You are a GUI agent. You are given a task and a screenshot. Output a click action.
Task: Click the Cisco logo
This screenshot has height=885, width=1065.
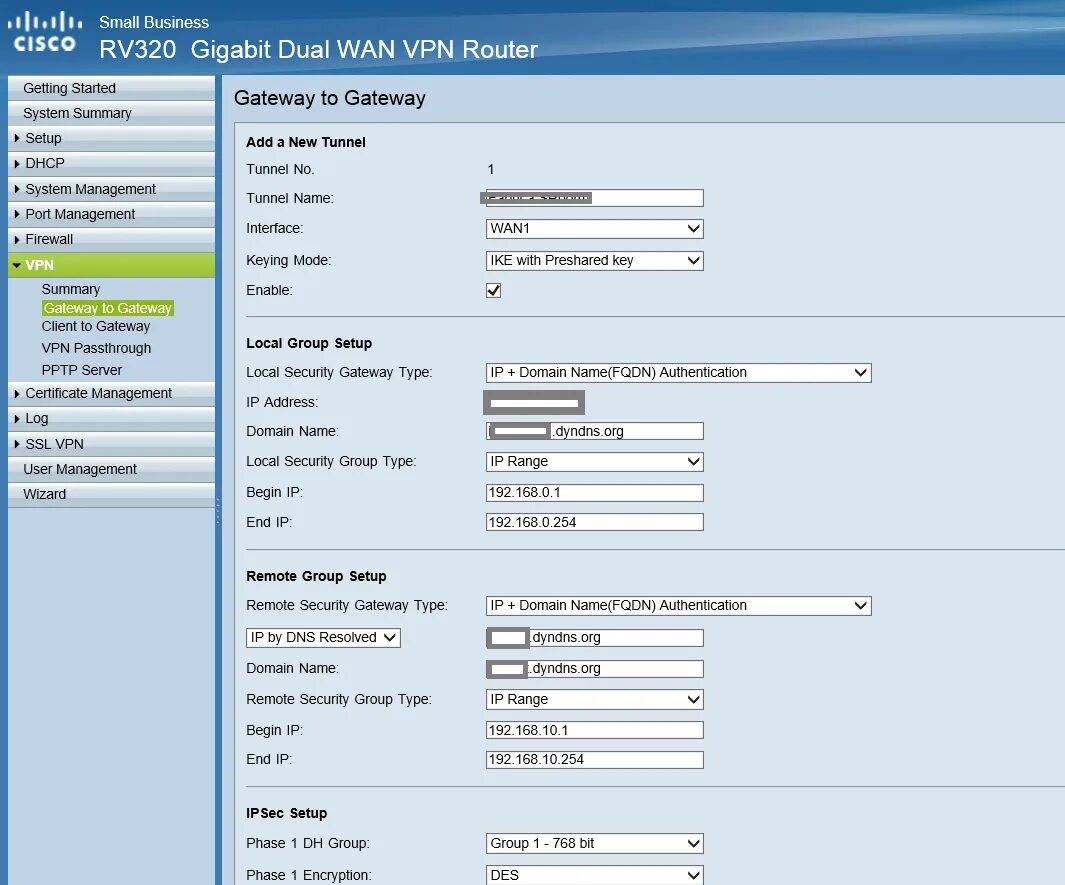[45, 32]
